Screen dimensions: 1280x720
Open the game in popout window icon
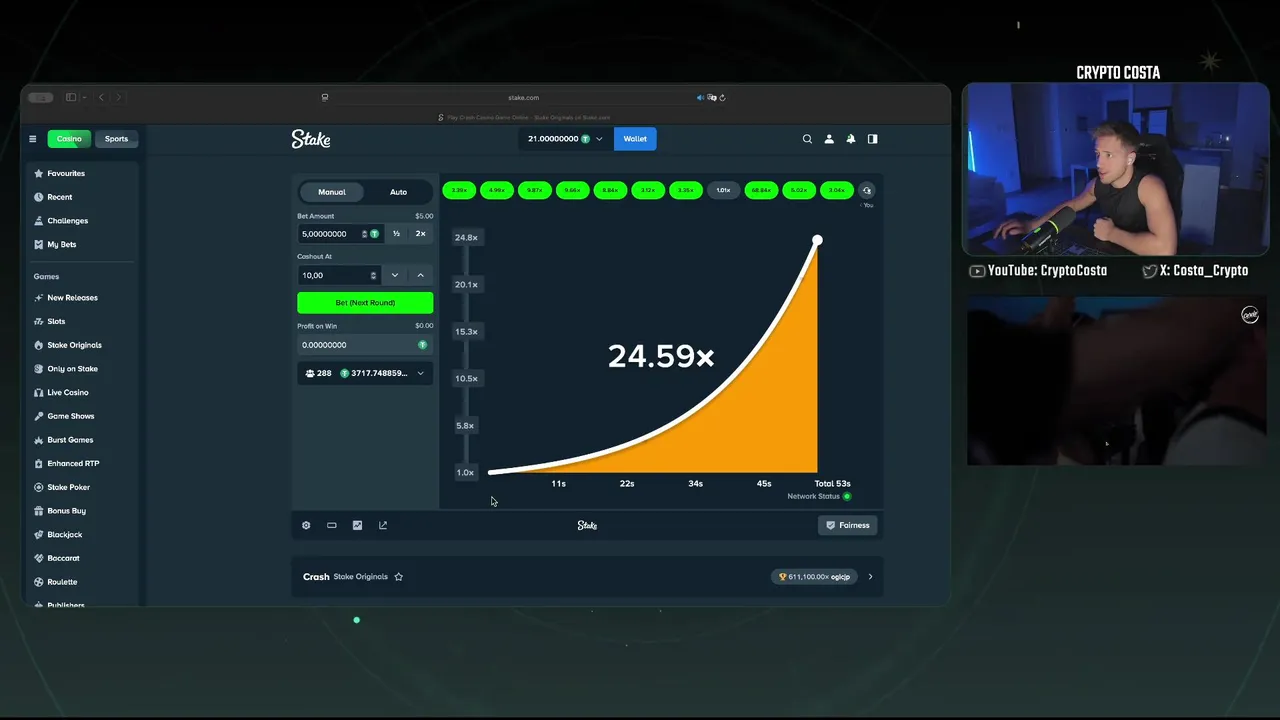click(x=383, y=525)
